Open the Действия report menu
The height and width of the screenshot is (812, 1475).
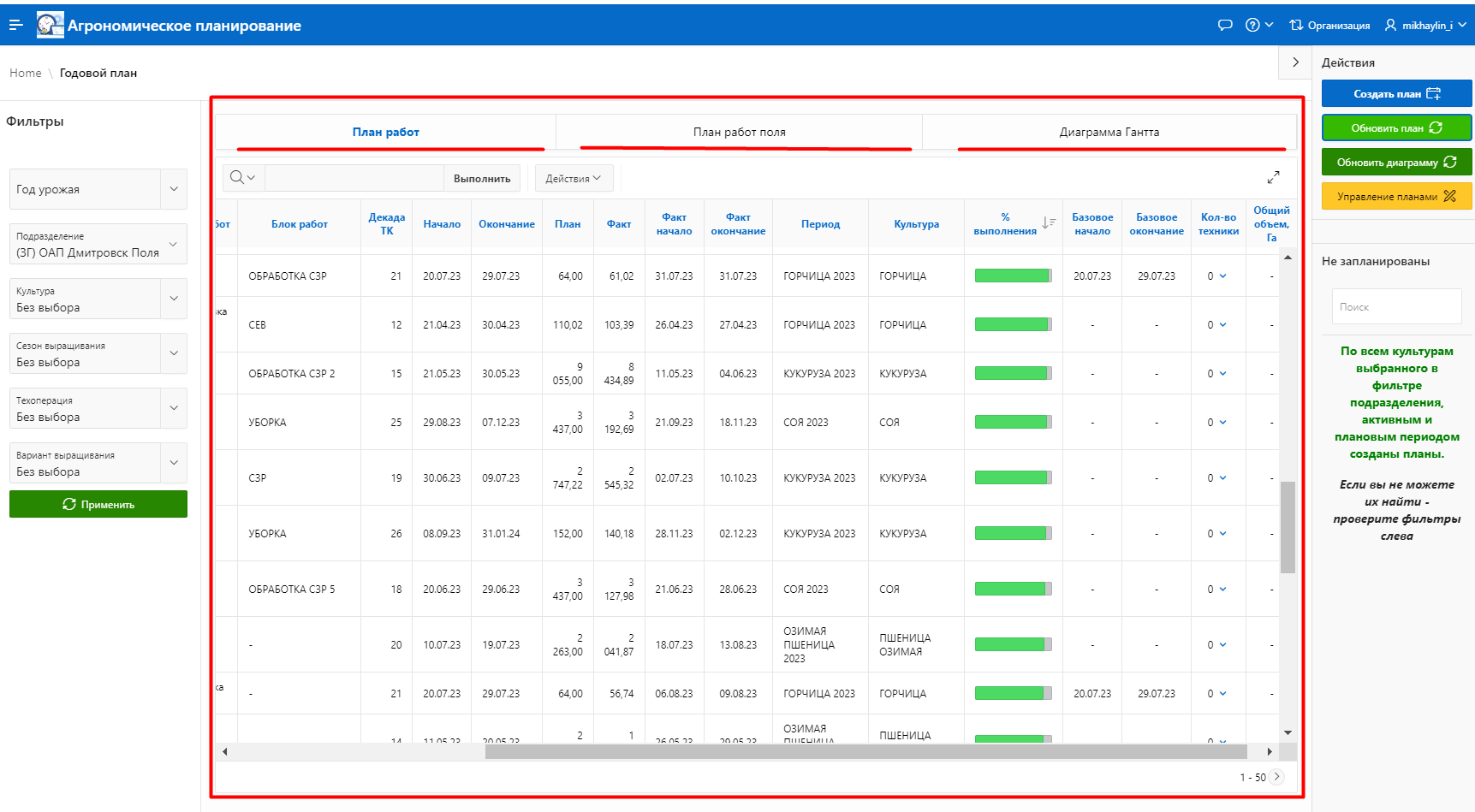click(573, 178)
